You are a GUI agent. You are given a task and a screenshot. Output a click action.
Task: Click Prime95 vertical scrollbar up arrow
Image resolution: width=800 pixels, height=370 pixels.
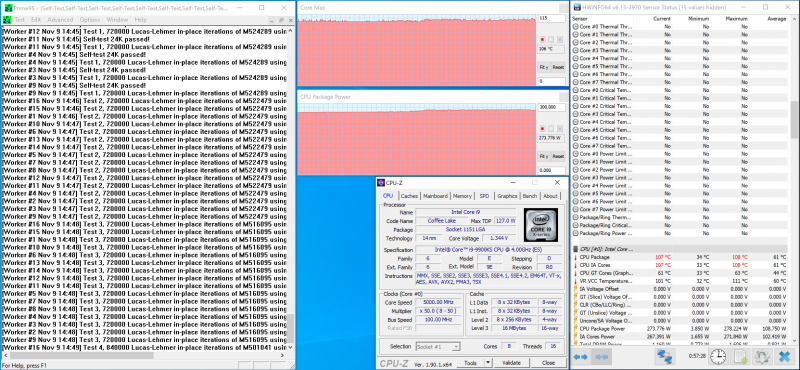pyautogui.click(x=290, y=30)
